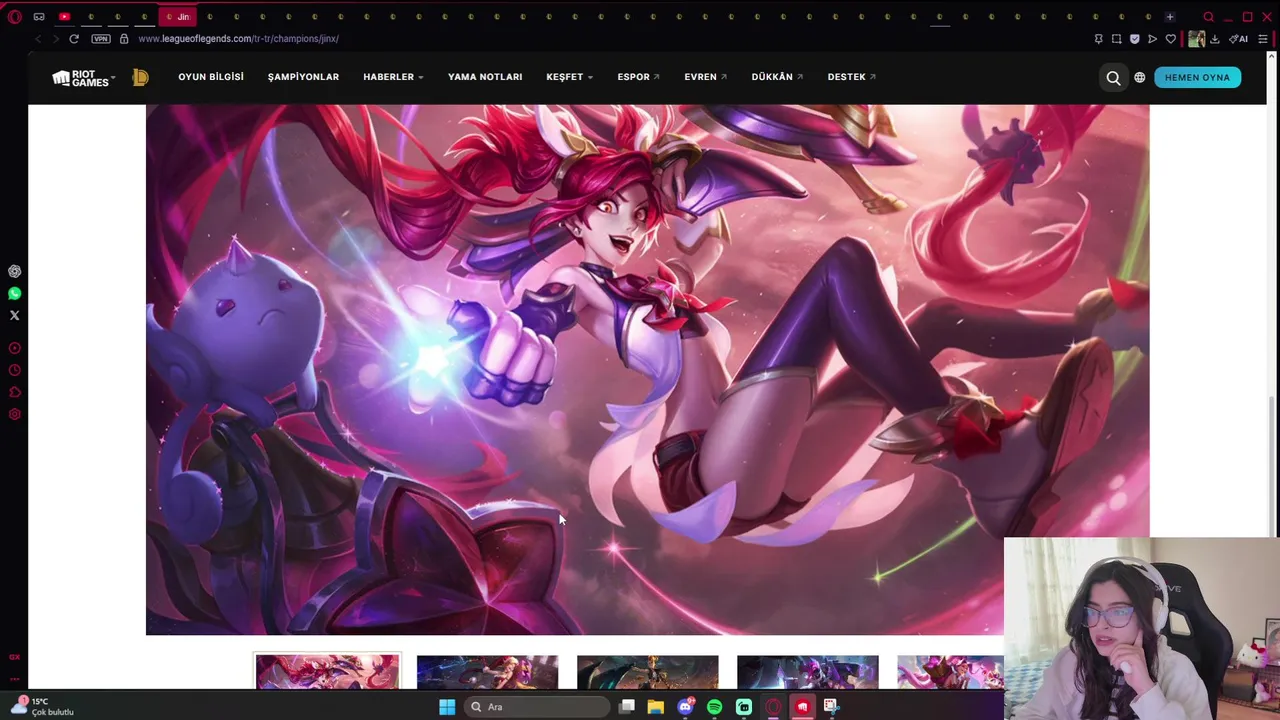Open the Easy Setup menu

tap(1263, 39)
